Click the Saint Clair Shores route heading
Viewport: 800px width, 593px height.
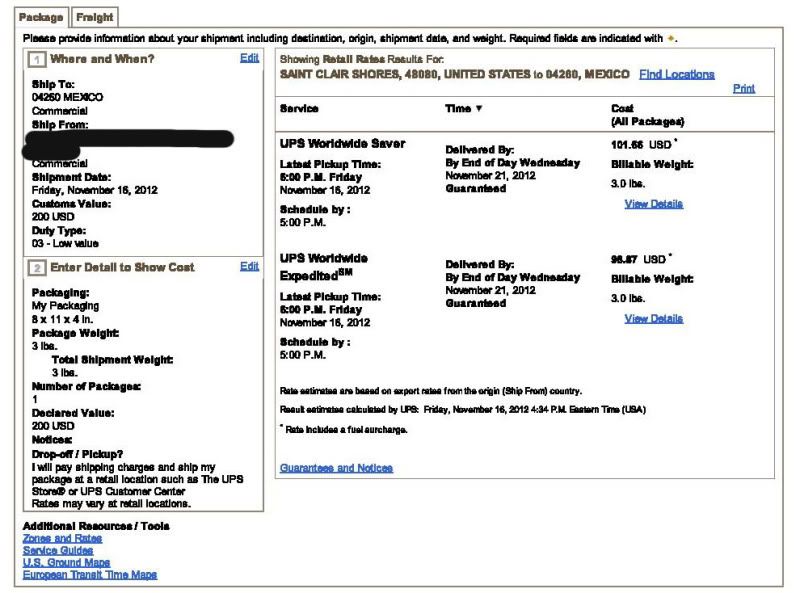(455, 74)
